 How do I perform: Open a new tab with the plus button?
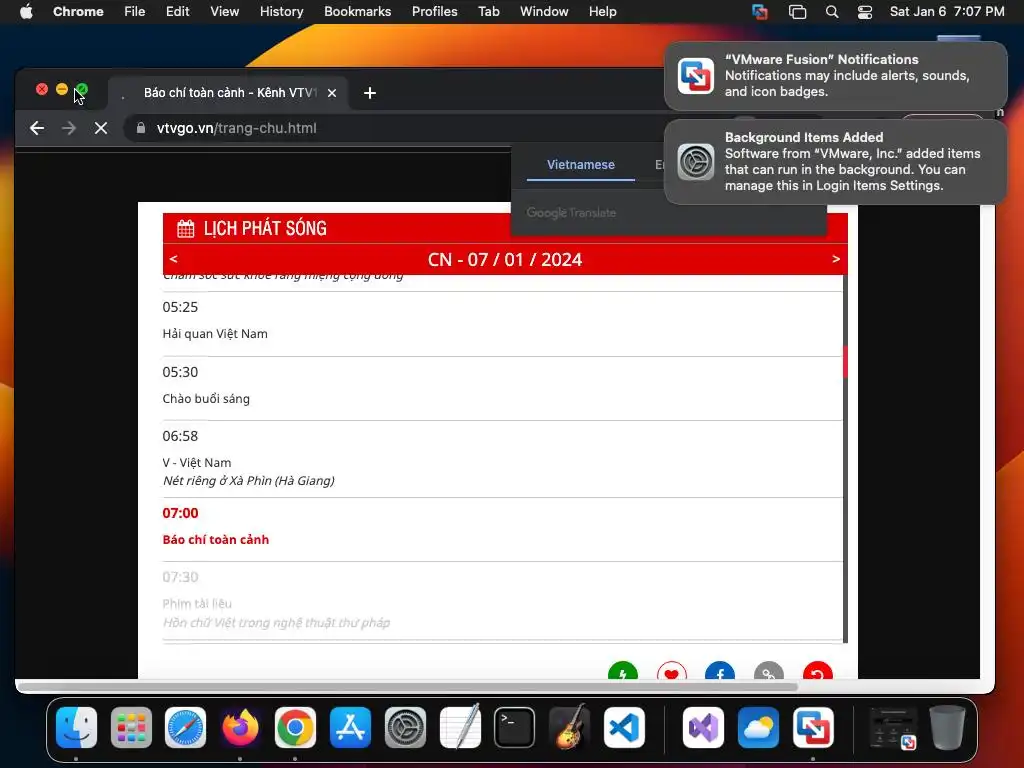tap(370, 93)
